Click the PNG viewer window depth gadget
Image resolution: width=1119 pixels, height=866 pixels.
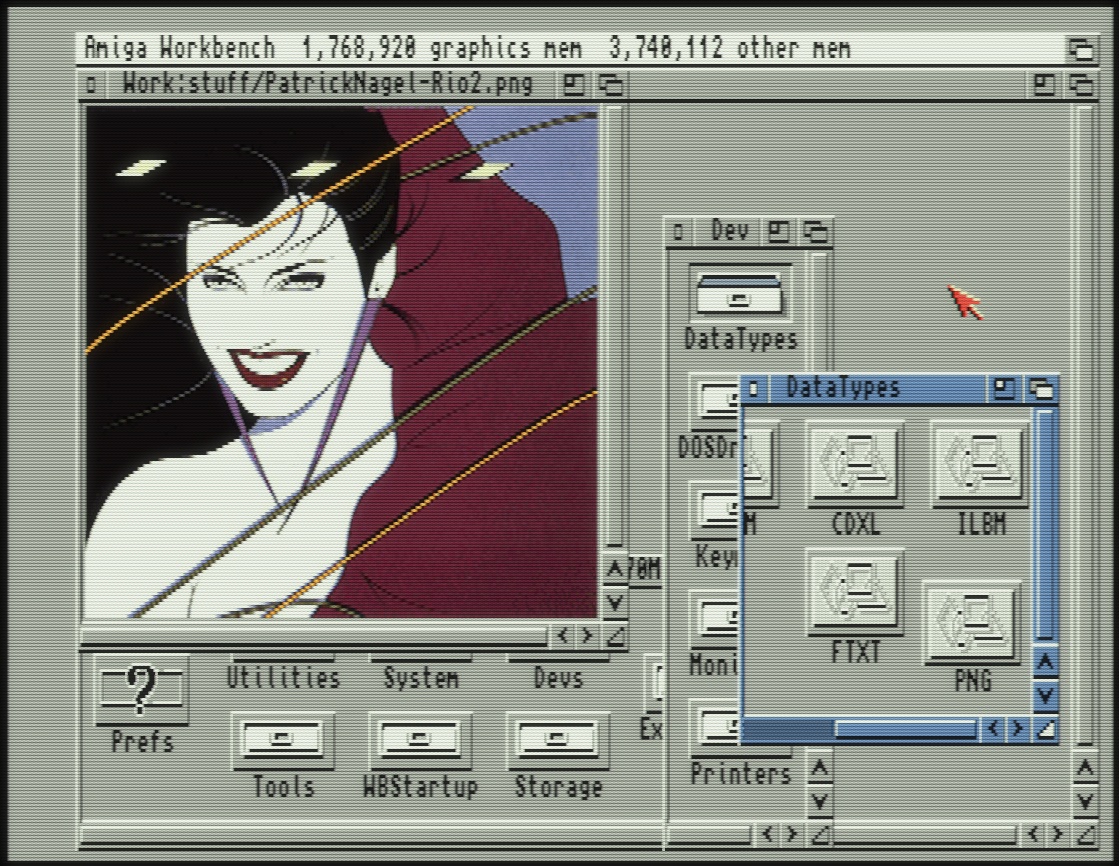click(x=610, y=85)
